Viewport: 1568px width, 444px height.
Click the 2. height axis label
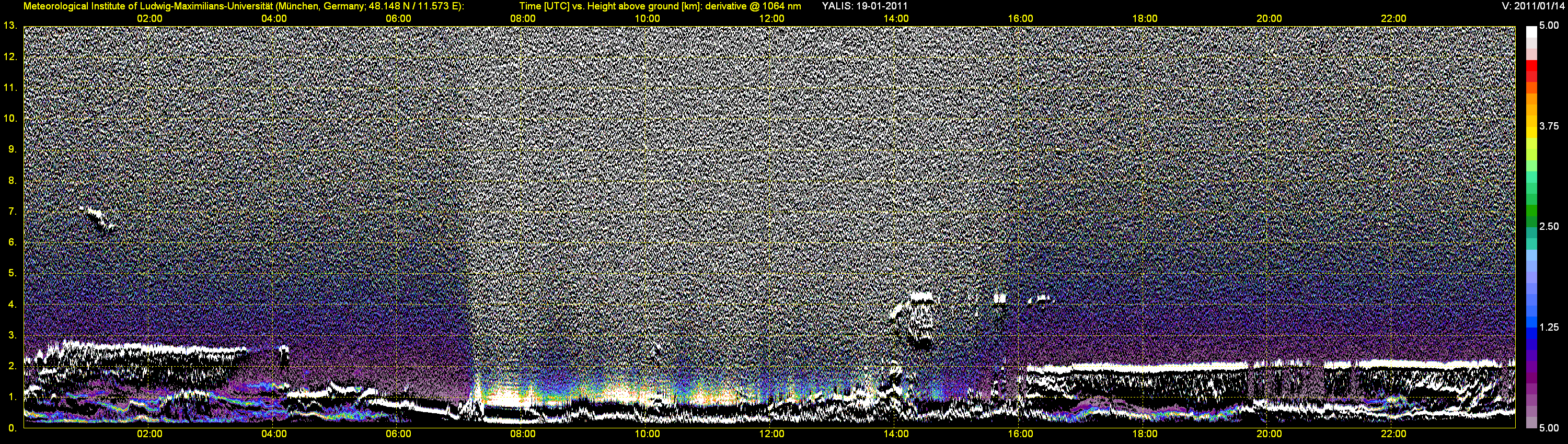coord(13,366)
